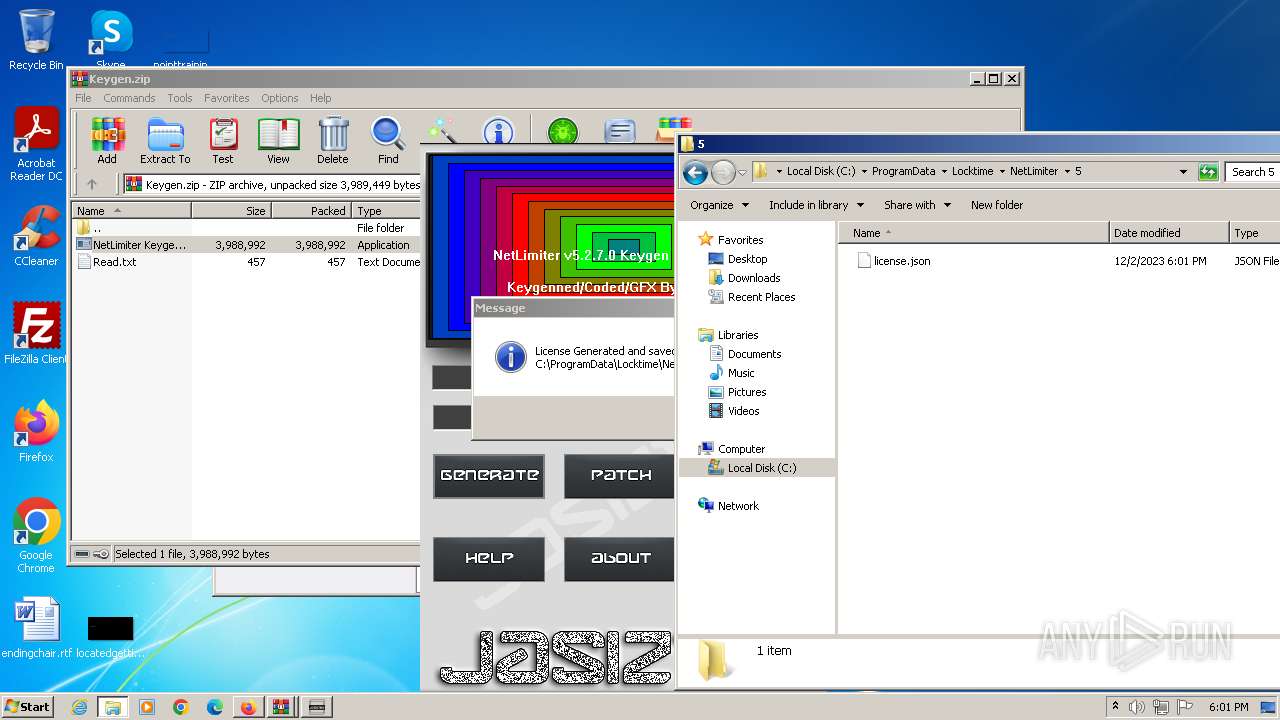The height and width of the screenshot is (720, 1280).
Task: Click the Add button in WinRAR toolbar
Action: pyautogui.click(x=107, y=140)
